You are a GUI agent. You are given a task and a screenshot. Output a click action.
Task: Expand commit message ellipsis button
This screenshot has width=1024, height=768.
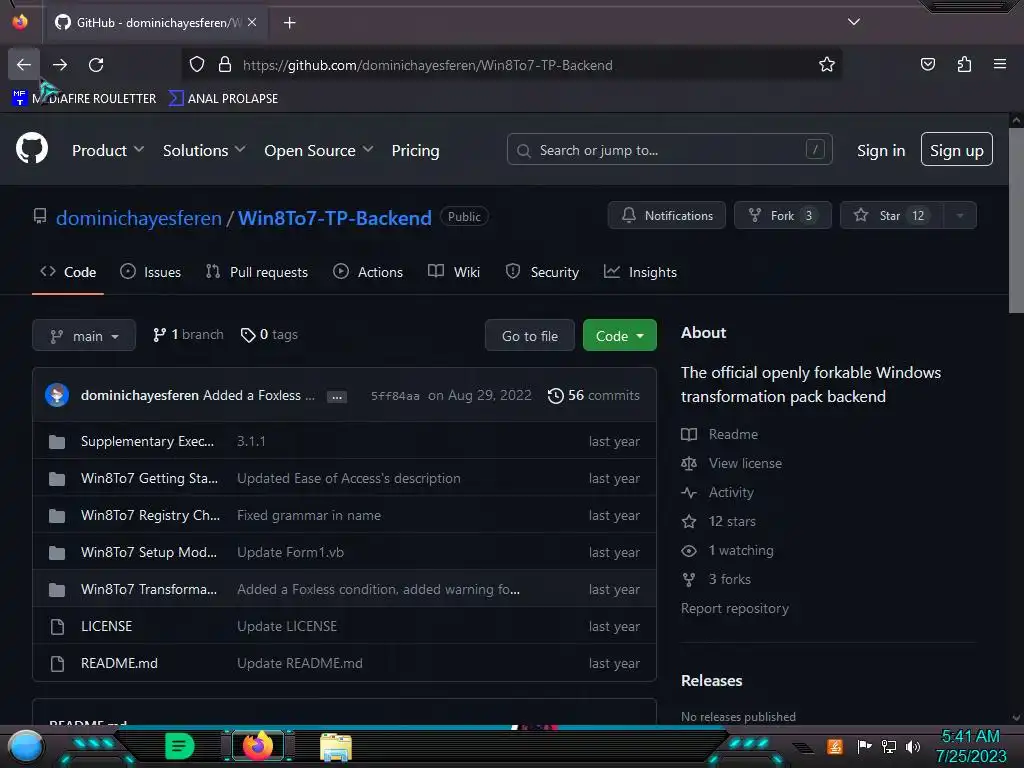click(336, 396)
